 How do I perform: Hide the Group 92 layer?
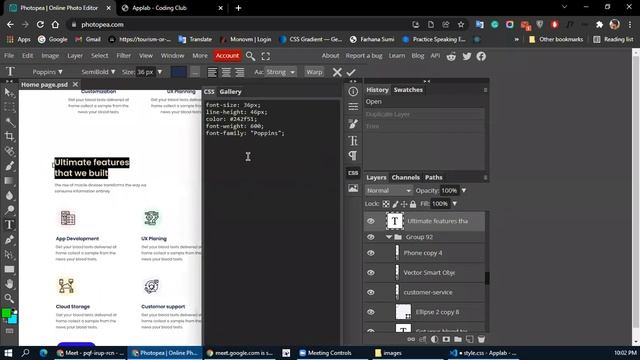click(371, 237)
